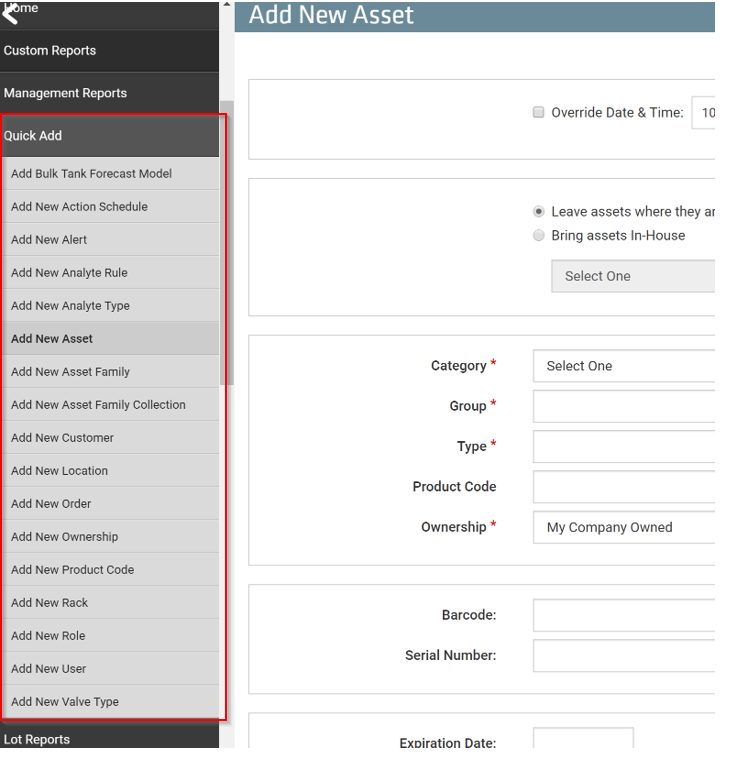Choose Add New Location
Image resolution: width=749 pixels, height=757 pixels.
click(x=111, y=471)
